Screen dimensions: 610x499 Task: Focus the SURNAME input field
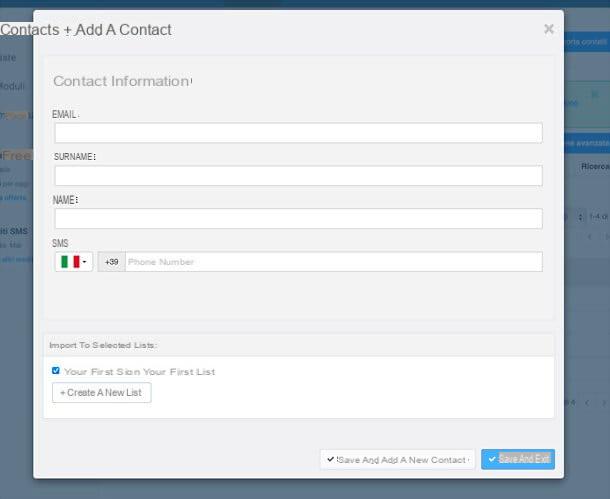pos(298,175)
